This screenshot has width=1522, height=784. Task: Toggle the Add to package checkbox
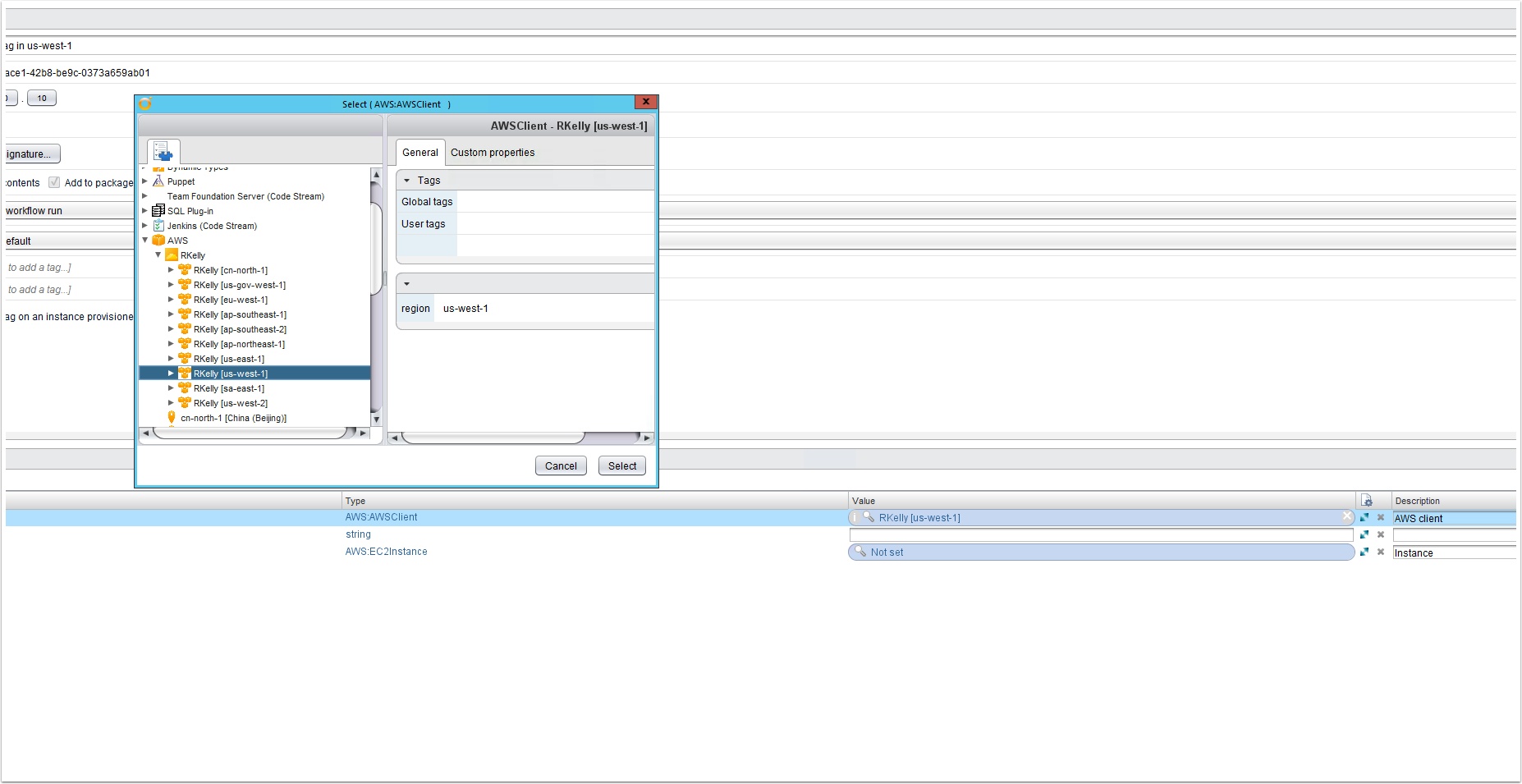tap(54, 182)
